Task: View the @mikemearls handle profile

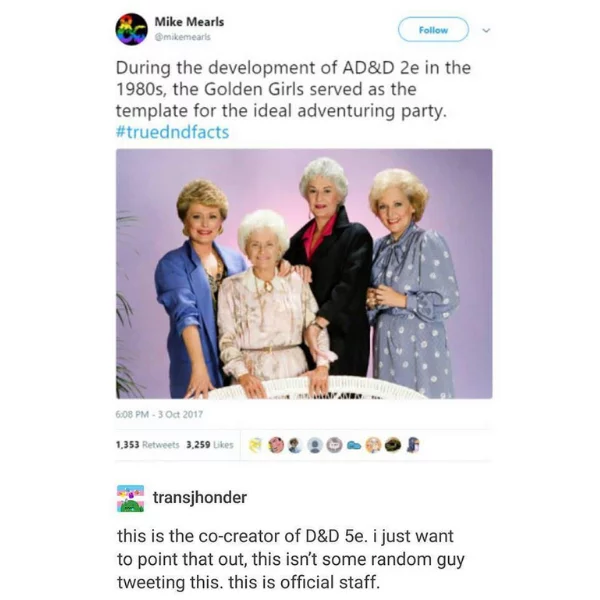Action: coord(182,37)
